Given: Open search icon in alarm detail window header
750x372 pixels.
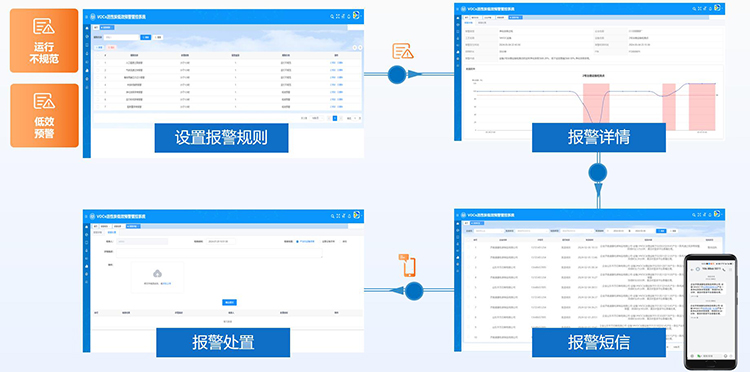Looking at the screenshot, I should [694, 9].
